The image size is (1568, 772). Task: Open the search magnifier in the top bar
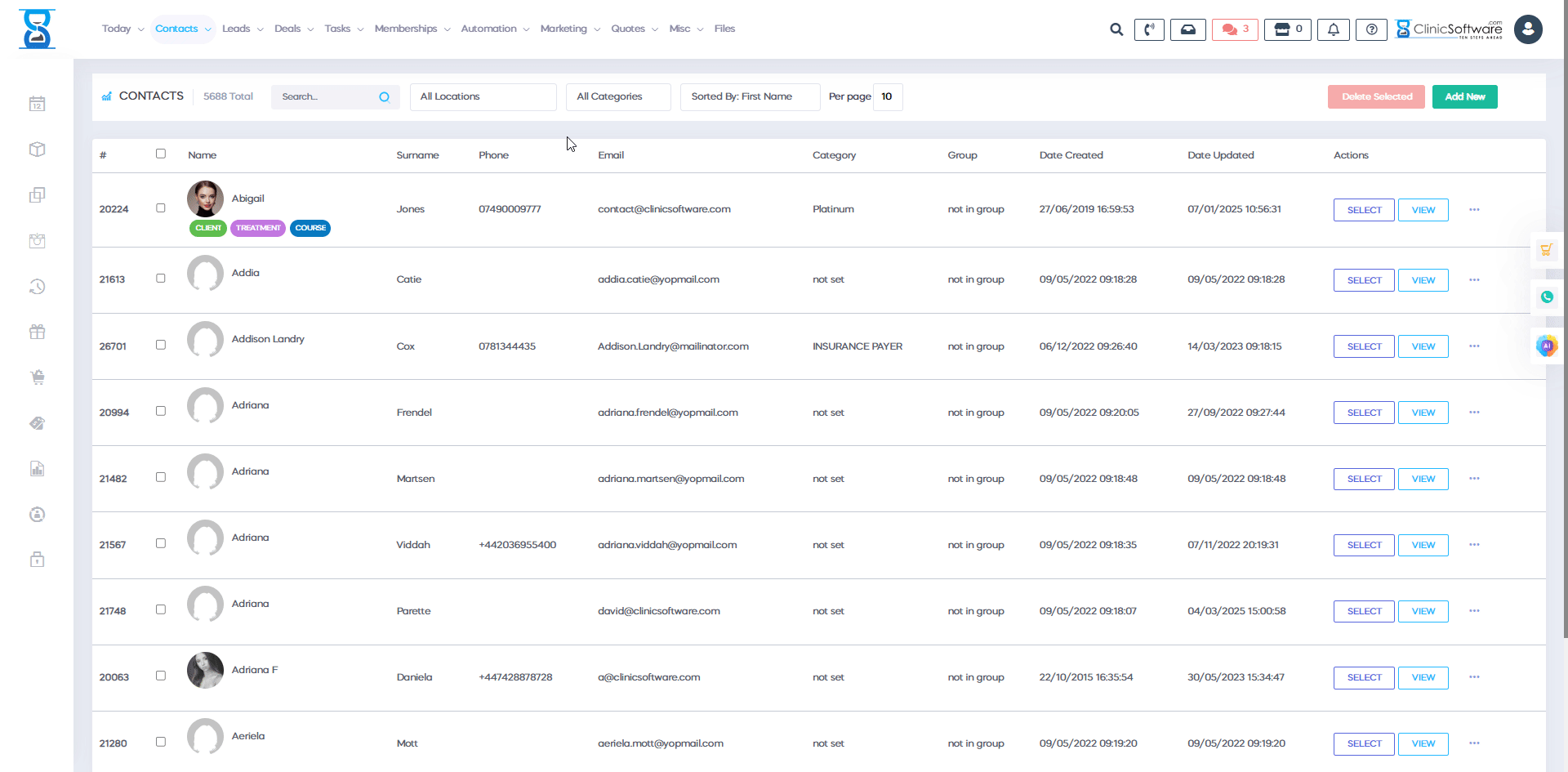[1116, 29]
